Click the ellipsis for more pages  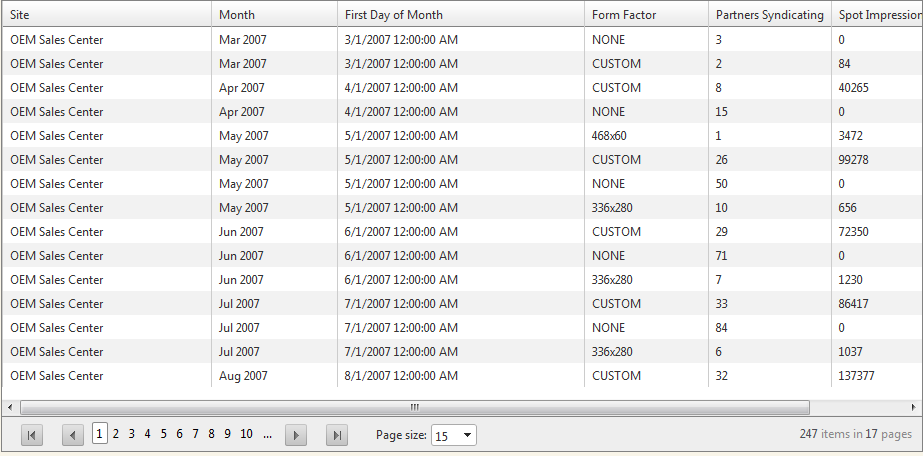(267, 434)
